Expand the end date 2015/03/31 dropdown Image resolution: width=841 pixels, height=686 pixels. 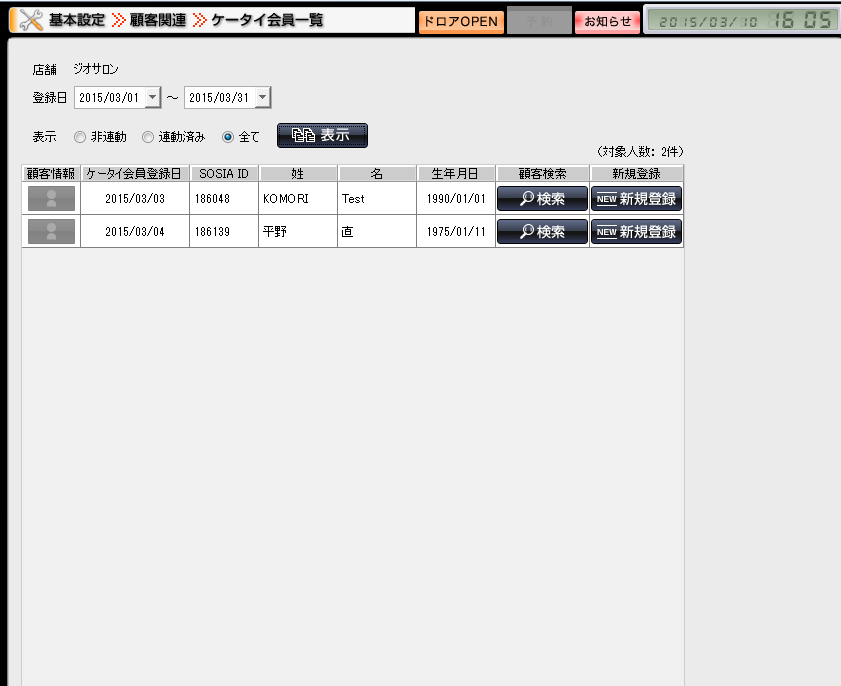[x=262, y=97]
